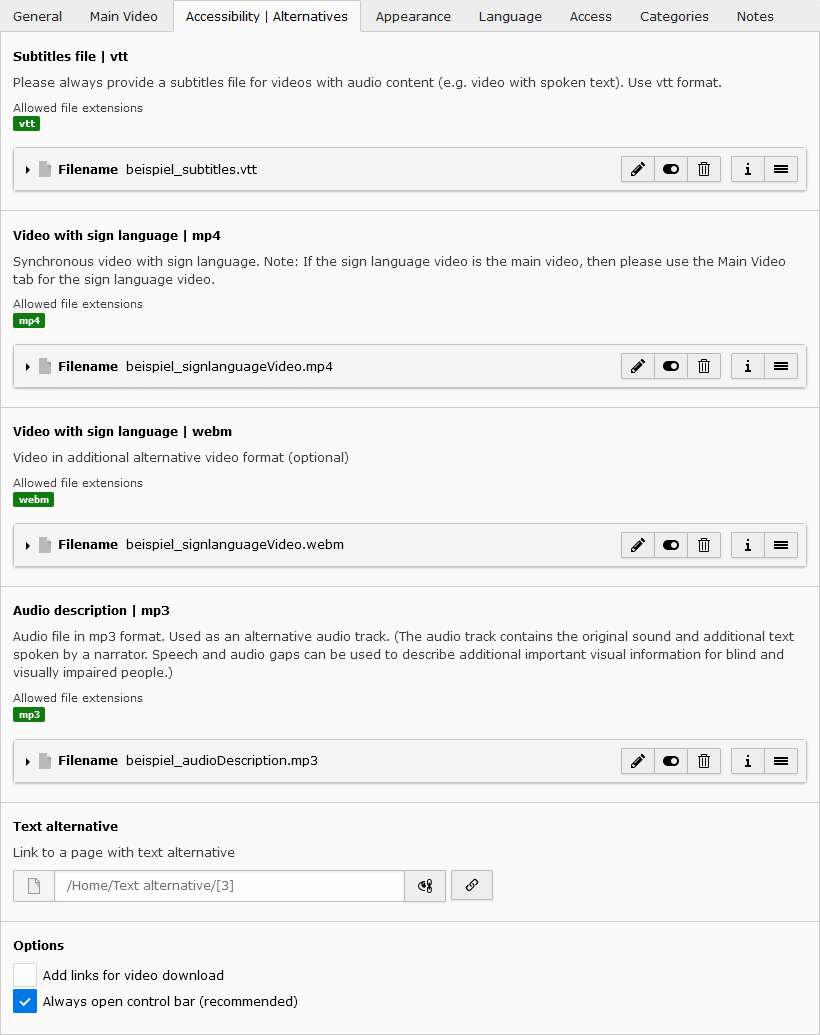Show info for beispiel_audioDescription.mp3
This screenshot has height=1035, width=820.
[747, 761]
